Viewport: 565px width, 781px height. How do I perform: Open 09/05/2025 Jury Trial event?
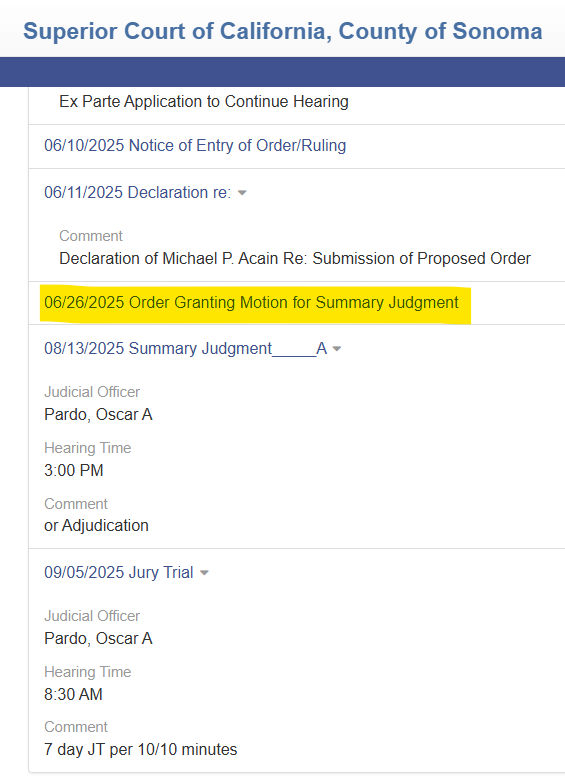[x=119, y=572]
